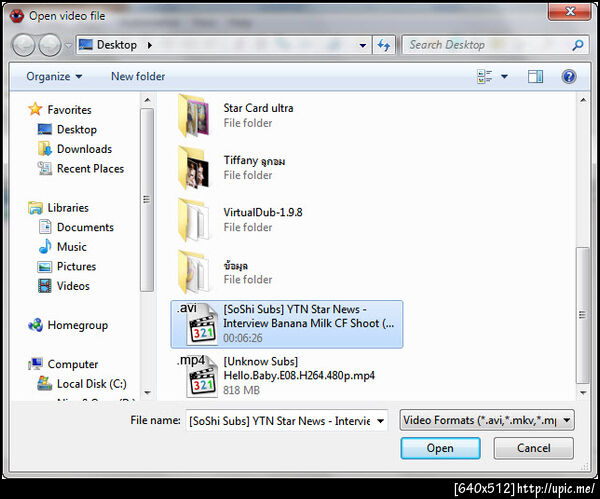This screenshot has width=600, height=499.
Task: Click the file list scroll up arrow
Action: (583, 100)
